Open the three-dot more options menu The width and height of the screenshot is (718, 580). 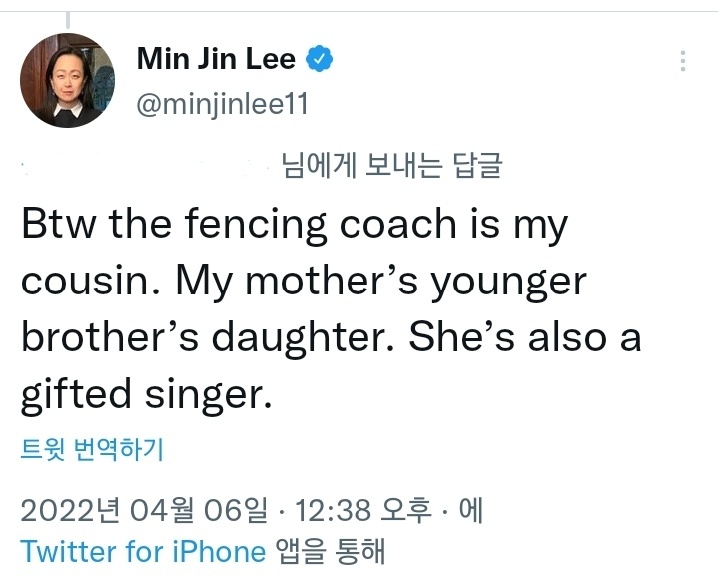(x=683, y=61)
